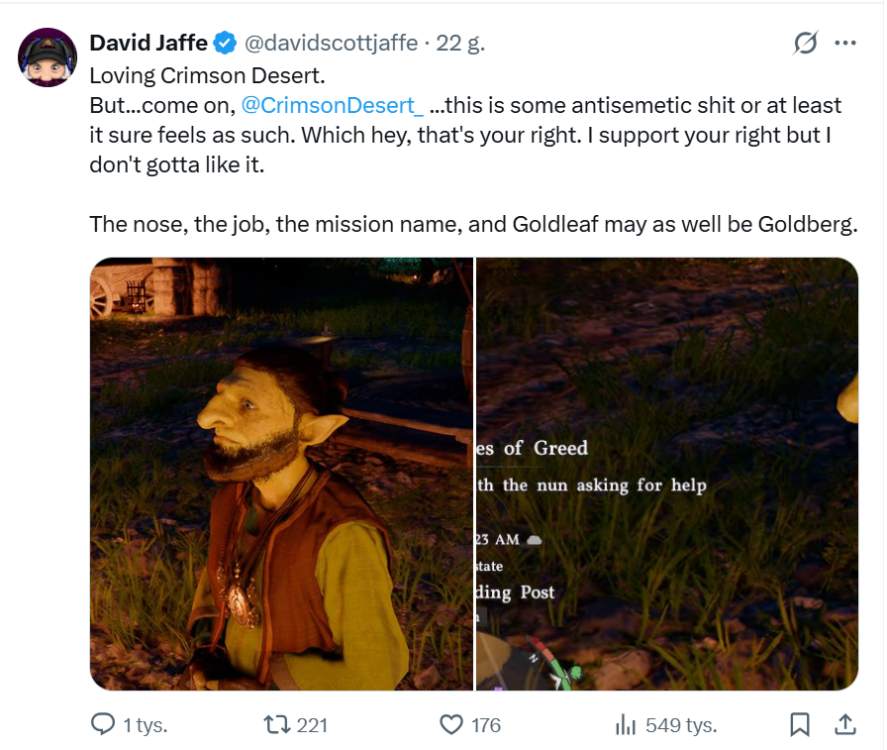Click the 176 likes count
887x750 pixels.
[x=486, y=725]
